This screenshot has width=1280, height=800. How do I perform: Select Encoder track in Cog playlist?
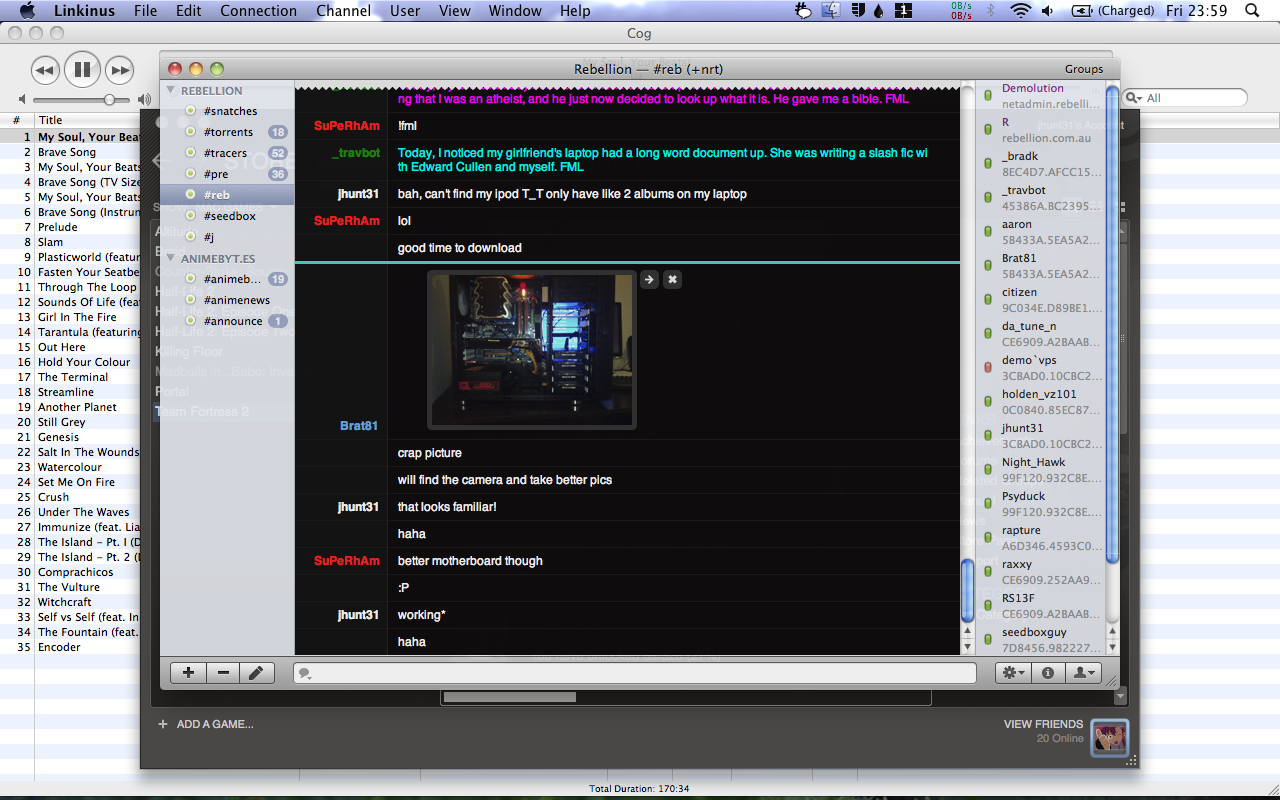59,647
